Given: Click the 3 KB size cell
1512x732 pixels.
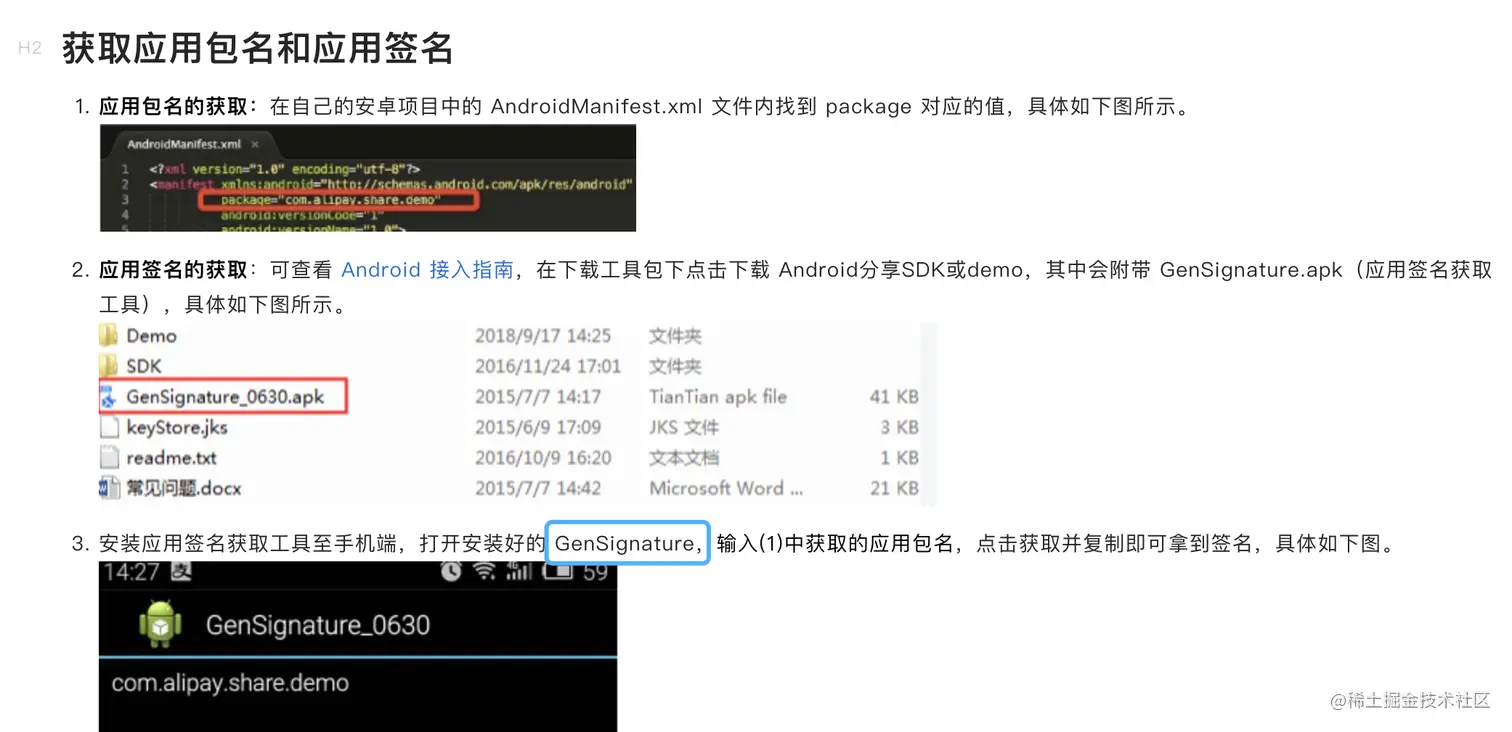Looking at the screenshot, I should click(899, 428).
